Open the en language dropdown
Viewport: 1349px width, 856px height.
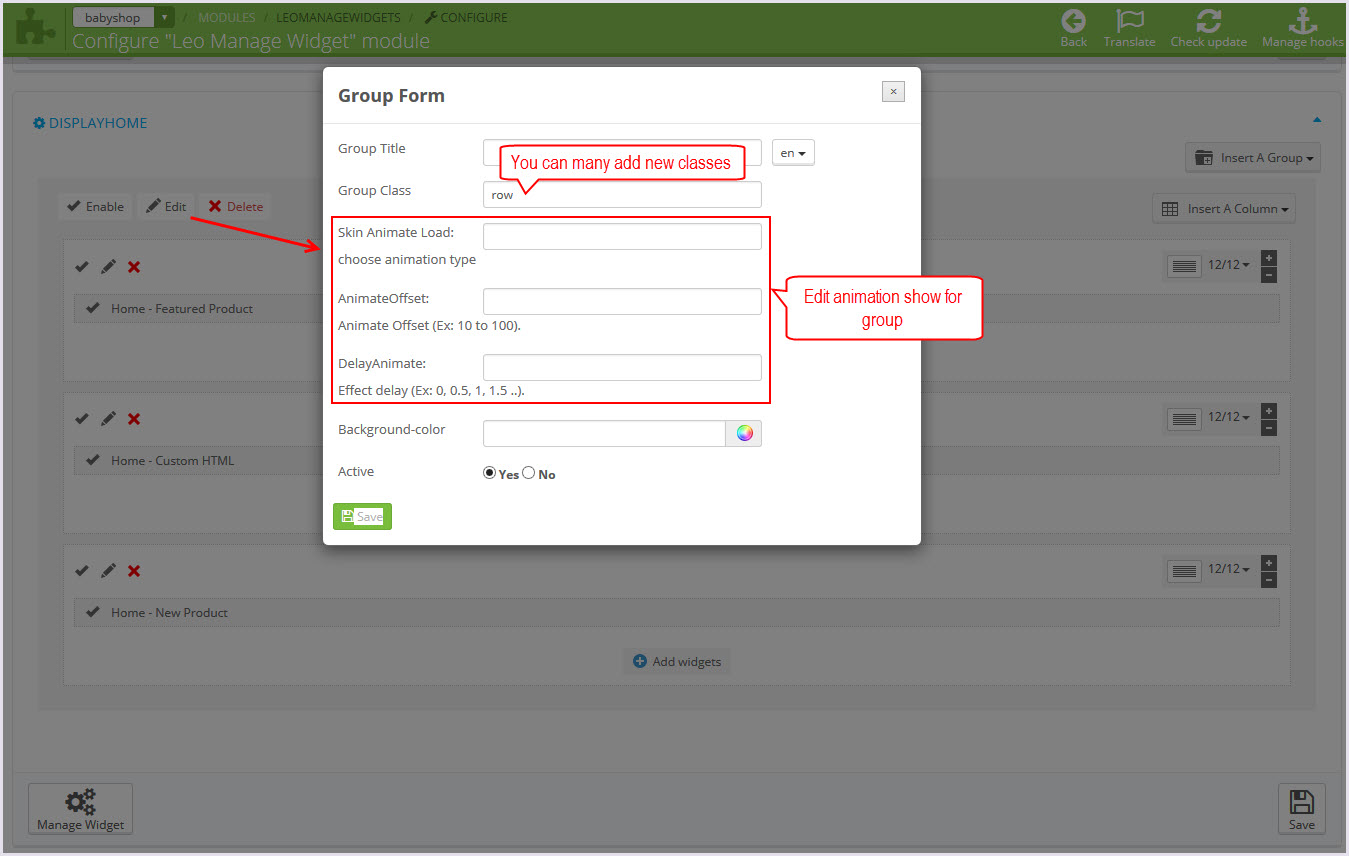pyautogui.click(x=793, y=152)
